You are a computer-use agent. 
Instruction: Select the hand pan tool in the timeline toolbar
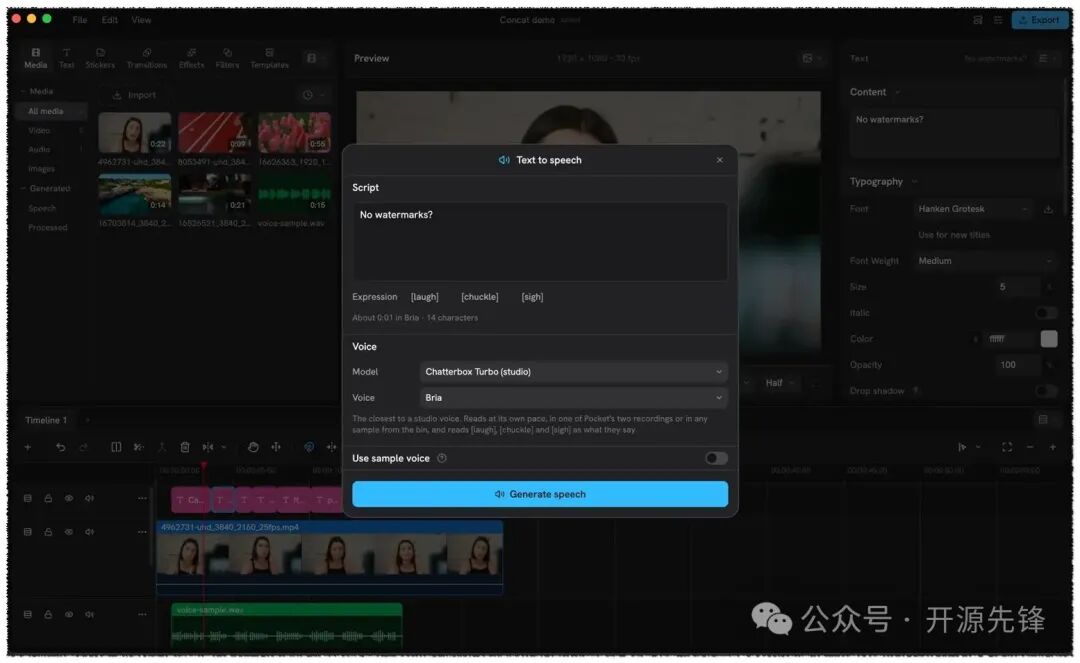(253, 447)
